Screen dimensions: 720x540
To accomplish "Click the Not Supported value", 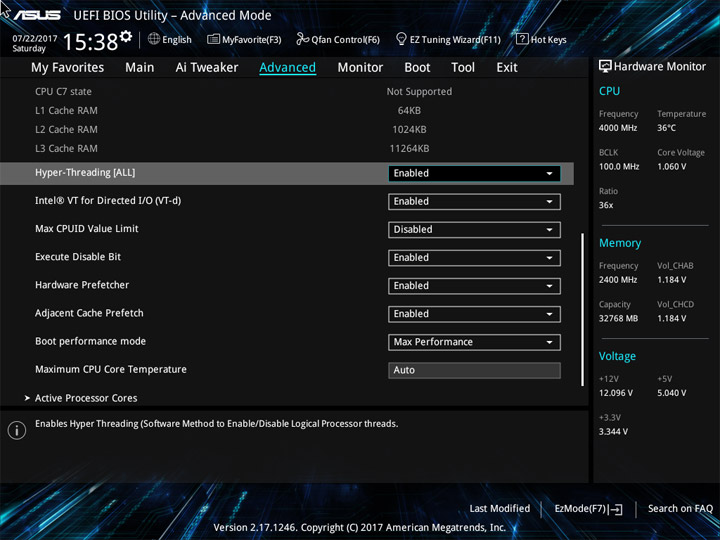I will pyautogui.click(x=419, y=91).
